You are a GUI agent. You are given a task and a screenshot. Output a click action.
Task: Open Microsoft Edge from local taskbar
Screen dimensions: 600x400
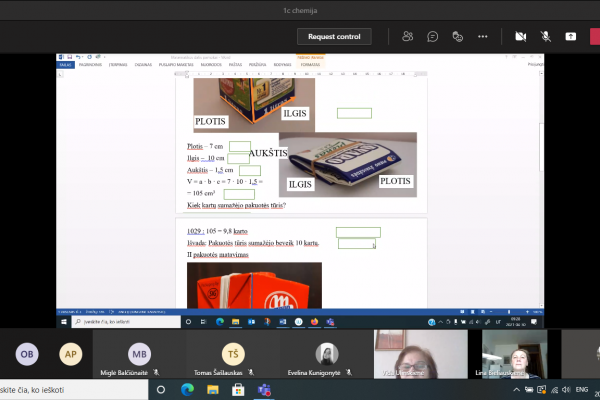[187, 390]
